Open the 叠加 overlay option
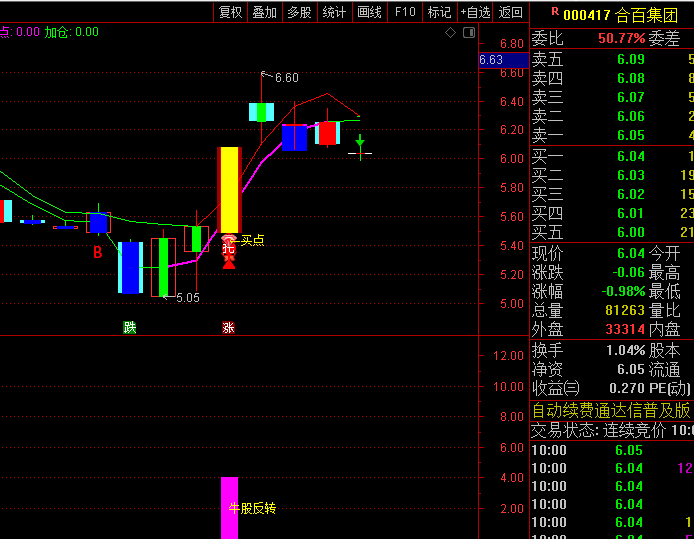The height and width of the screenshot is (539, 694). 265,12
